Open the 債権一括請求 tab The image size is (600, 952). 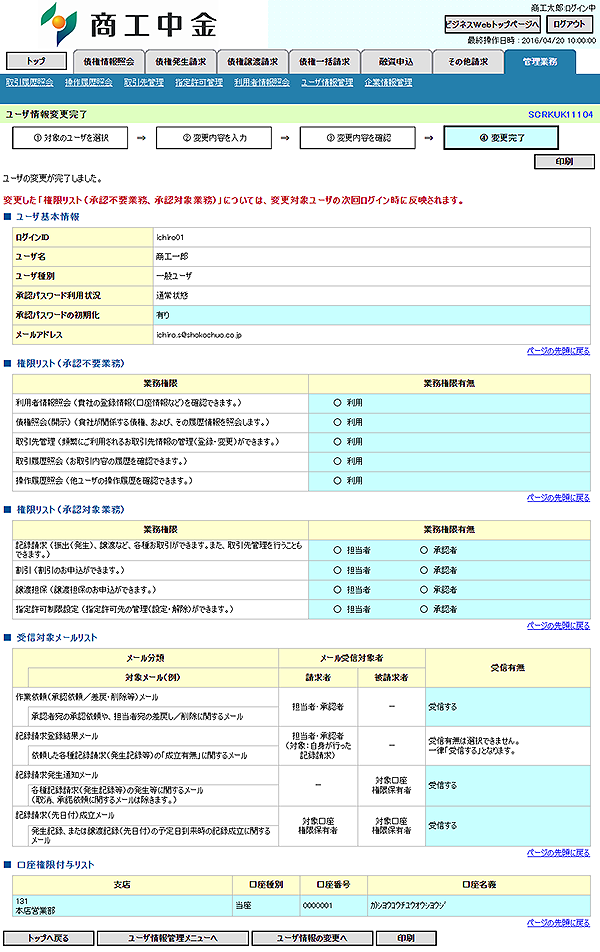click(x=324, y=62)
